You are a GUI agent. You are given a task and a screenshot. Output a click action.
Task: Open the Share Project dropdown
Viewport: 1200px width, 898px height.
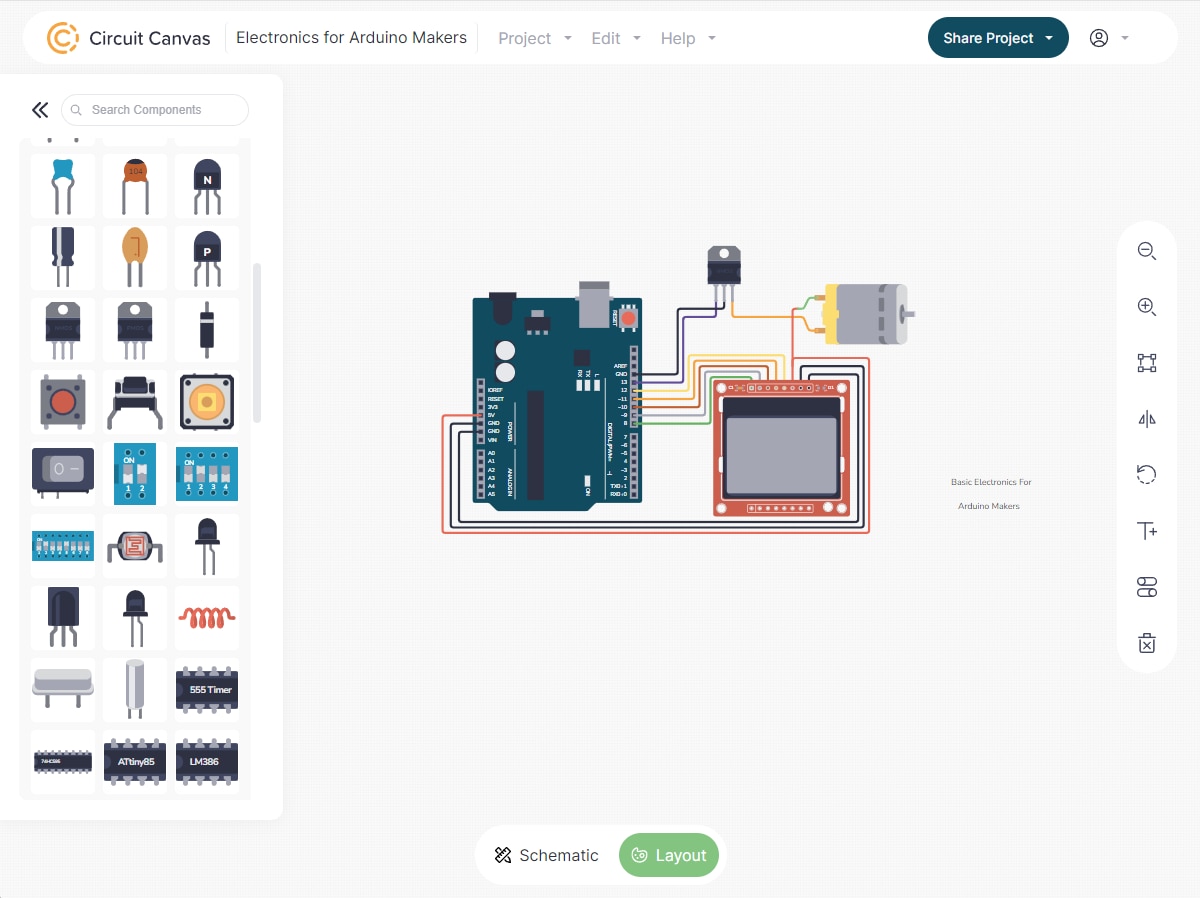tap(997, 38)
